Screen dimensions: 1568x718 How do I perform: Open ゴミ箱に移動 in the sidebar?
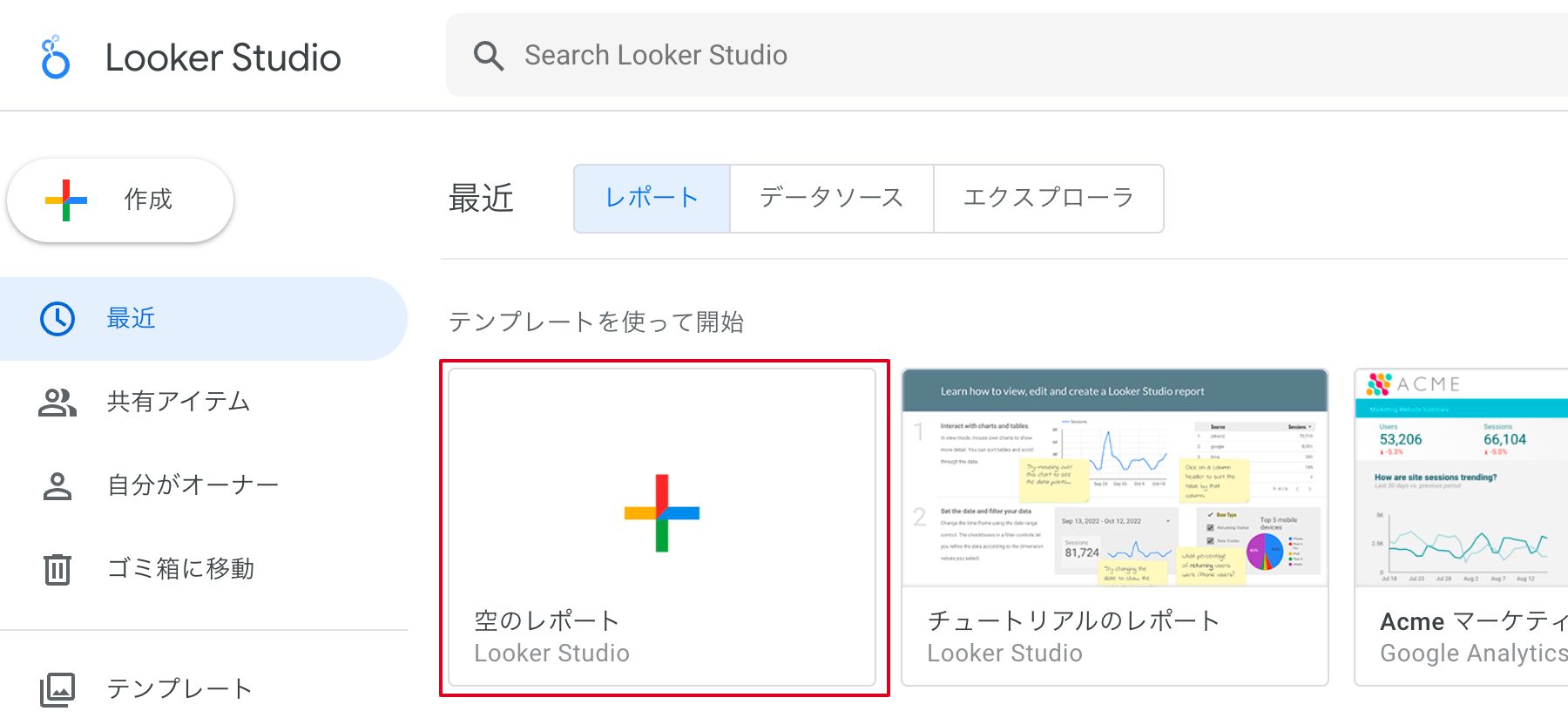pos(180,569)
